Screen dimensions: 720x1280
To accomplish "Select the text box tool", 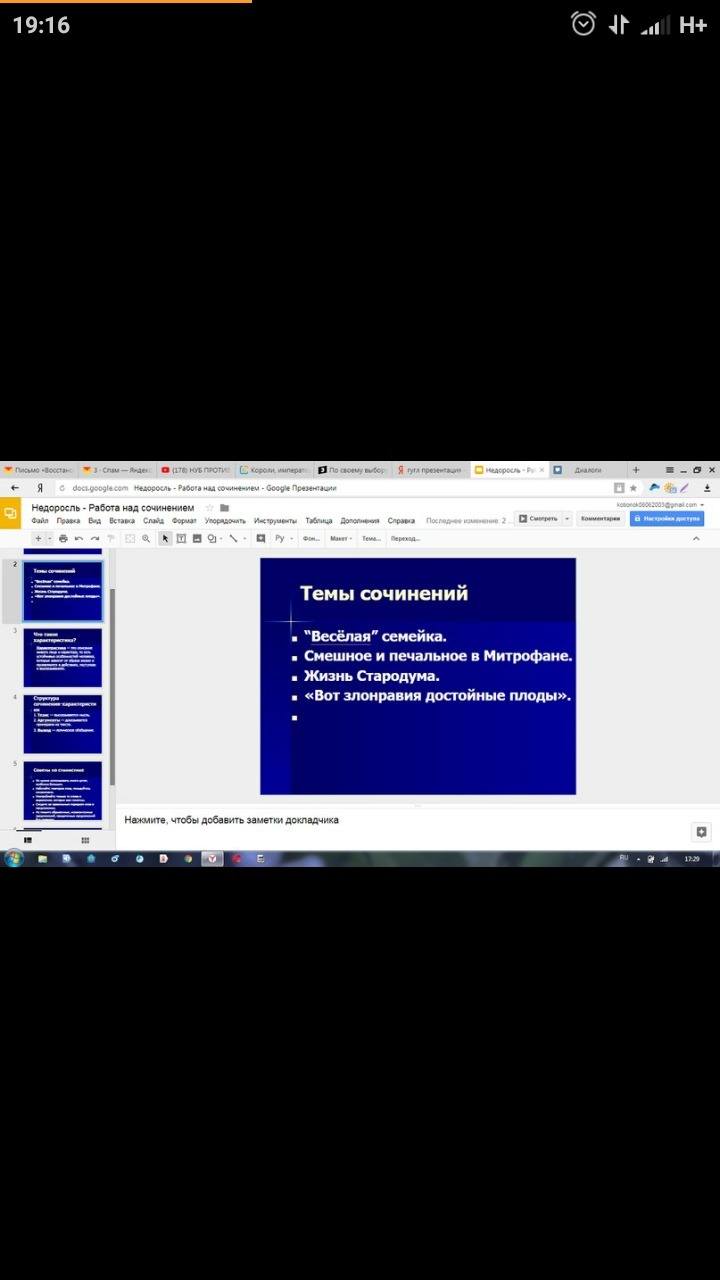I will [x=181, y=538].
